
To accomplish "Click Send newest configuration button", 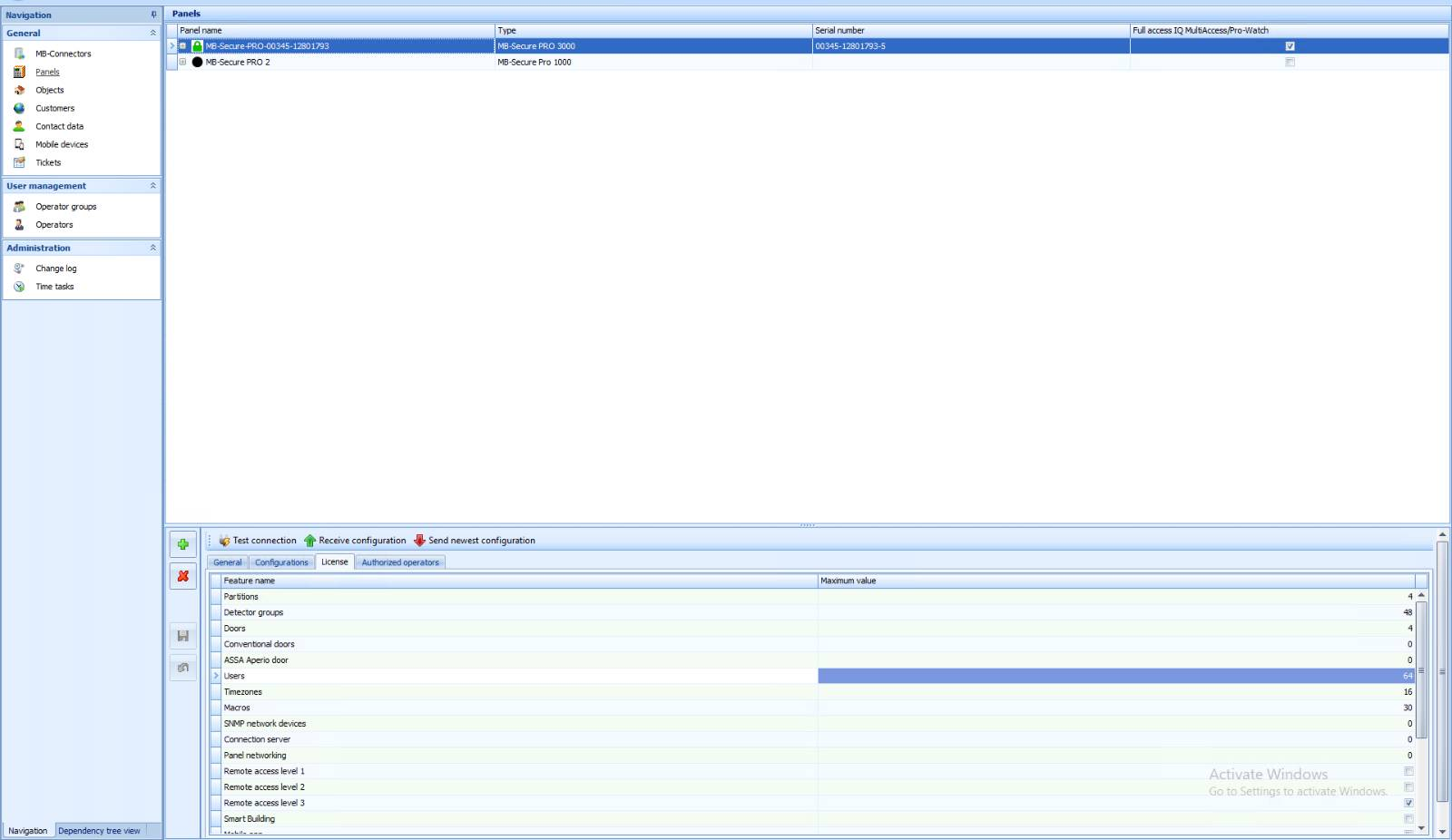I will pyautogui.click(x=475, y=541).
